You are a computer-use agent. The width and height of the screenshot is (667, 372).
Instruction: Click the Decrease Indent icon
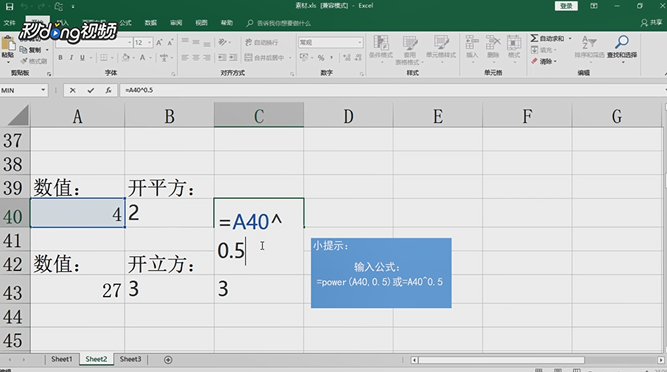pyautogui.click(x=222, y=57)
